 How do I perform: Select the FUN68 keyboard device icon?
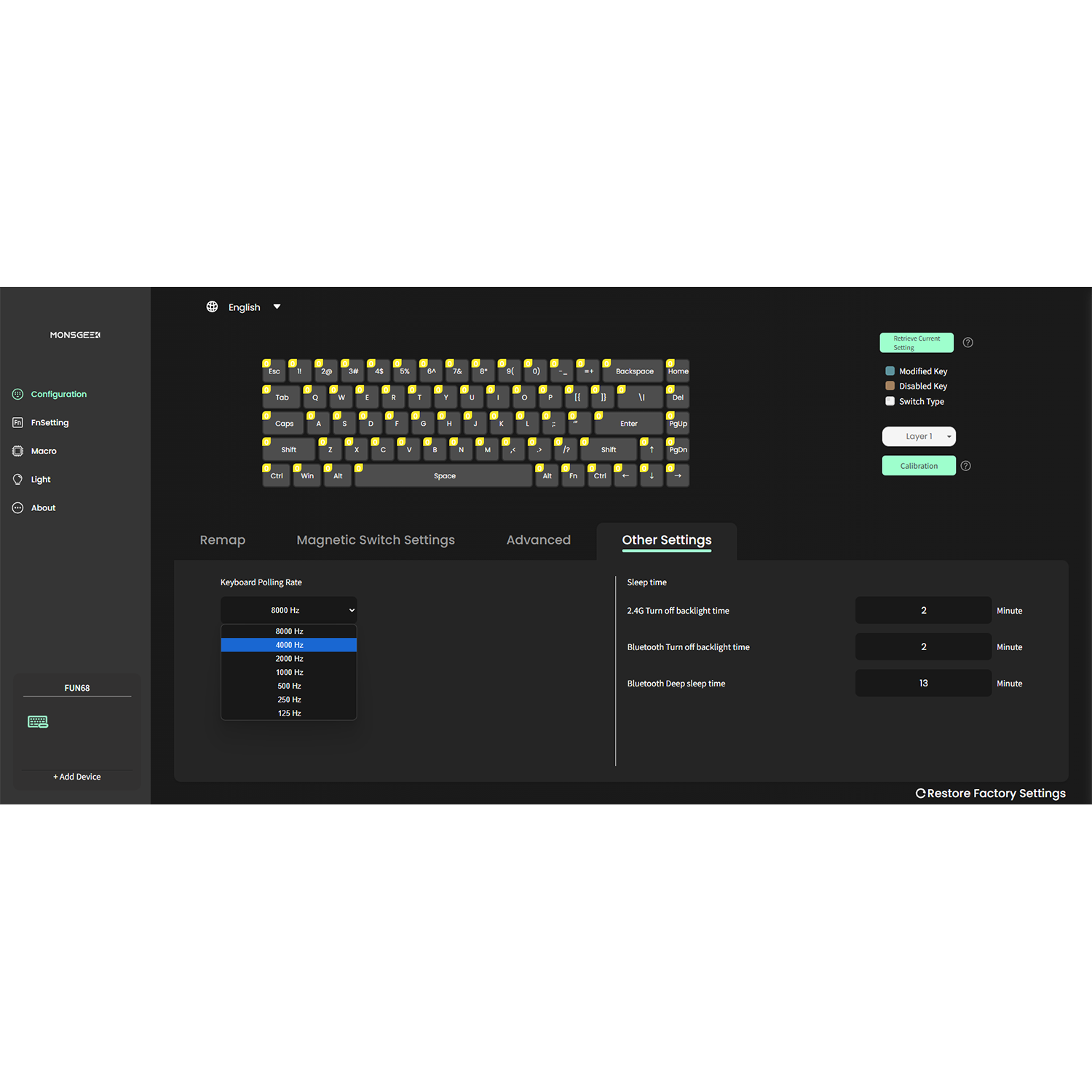[38, 721]
